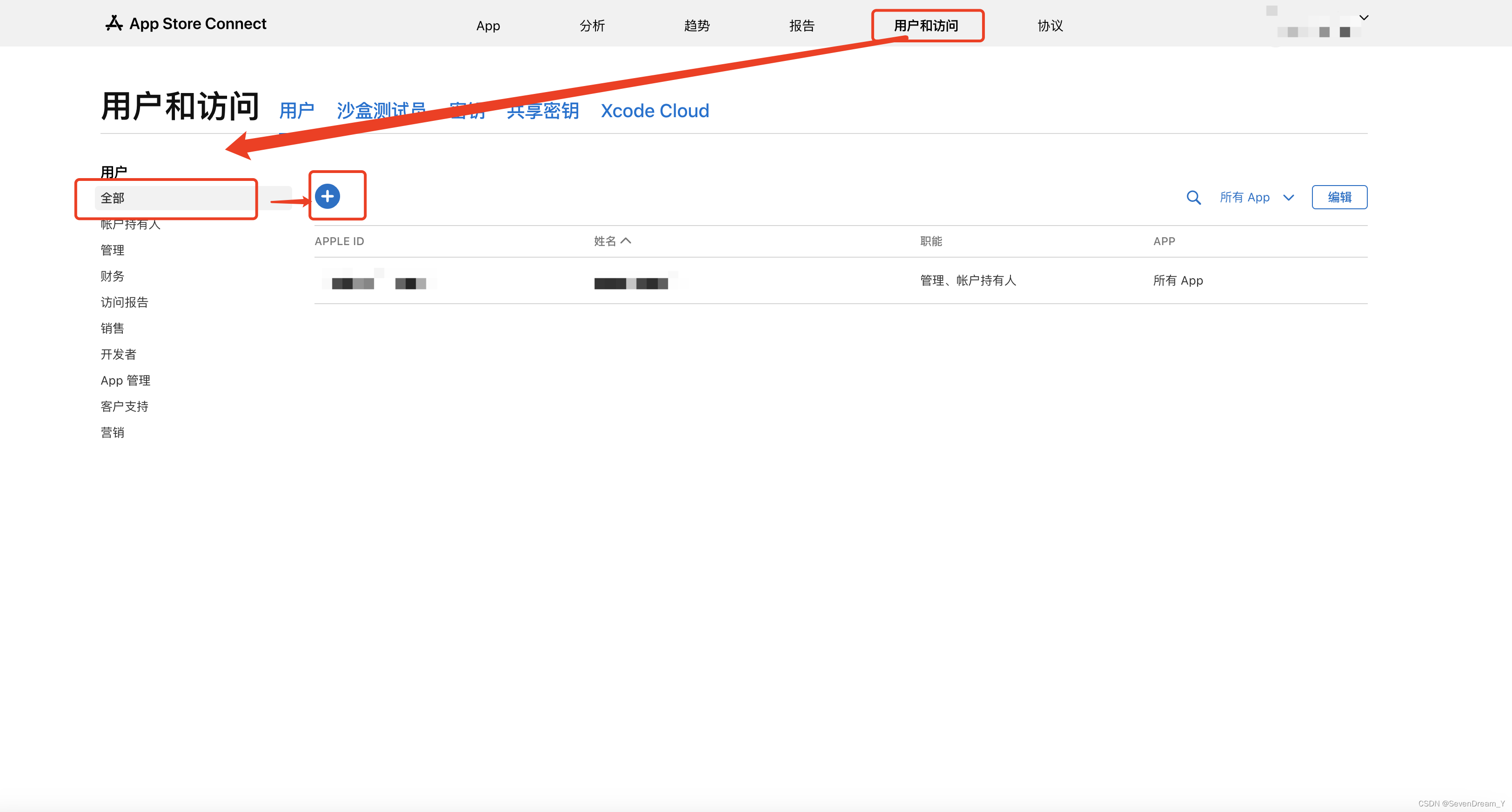
Task: Expand the account menu chevron top right
Action: [x=1364, y=18]
